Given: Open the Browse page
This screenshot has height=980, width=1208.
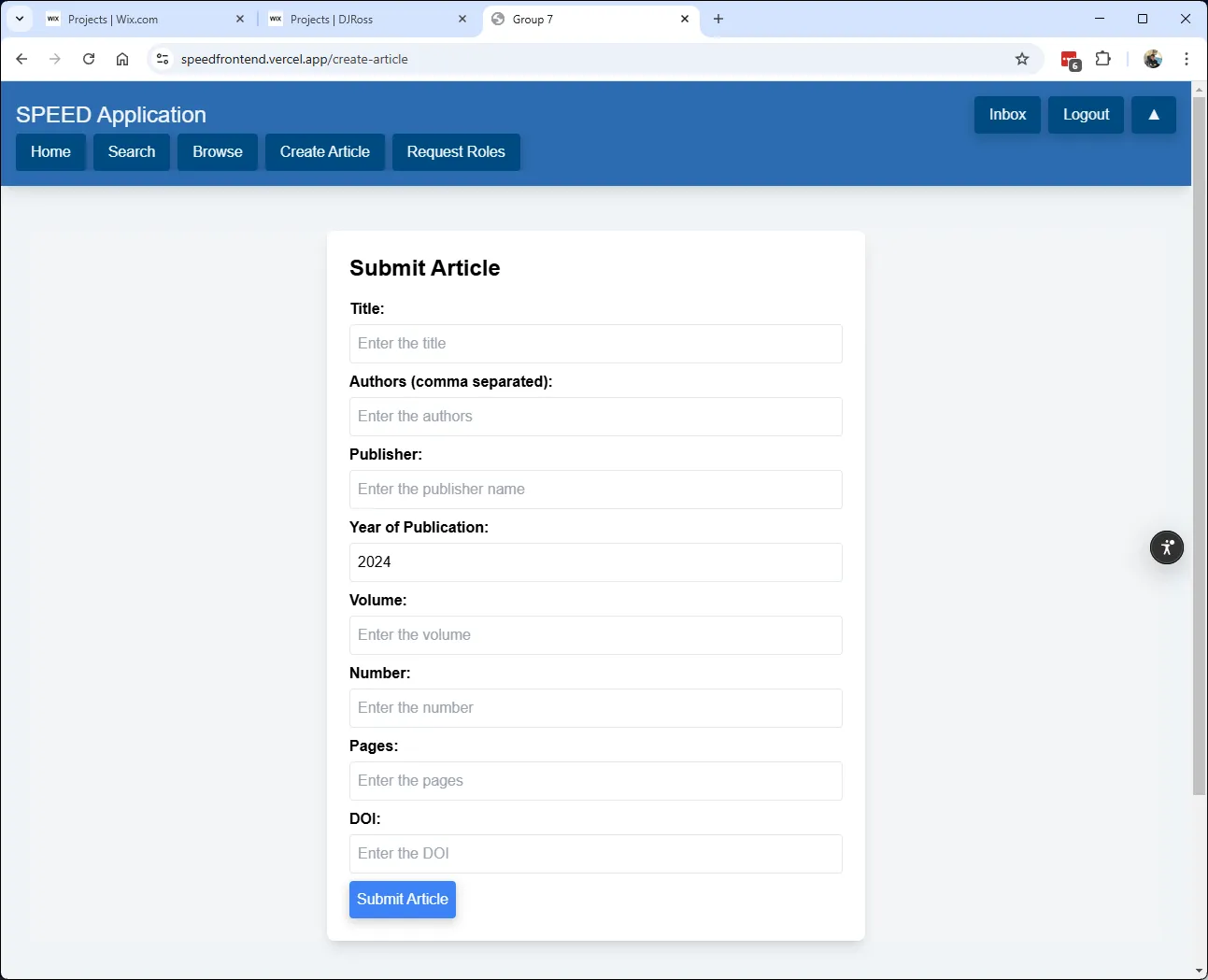Looking at the screenshot, I should 218,152.
